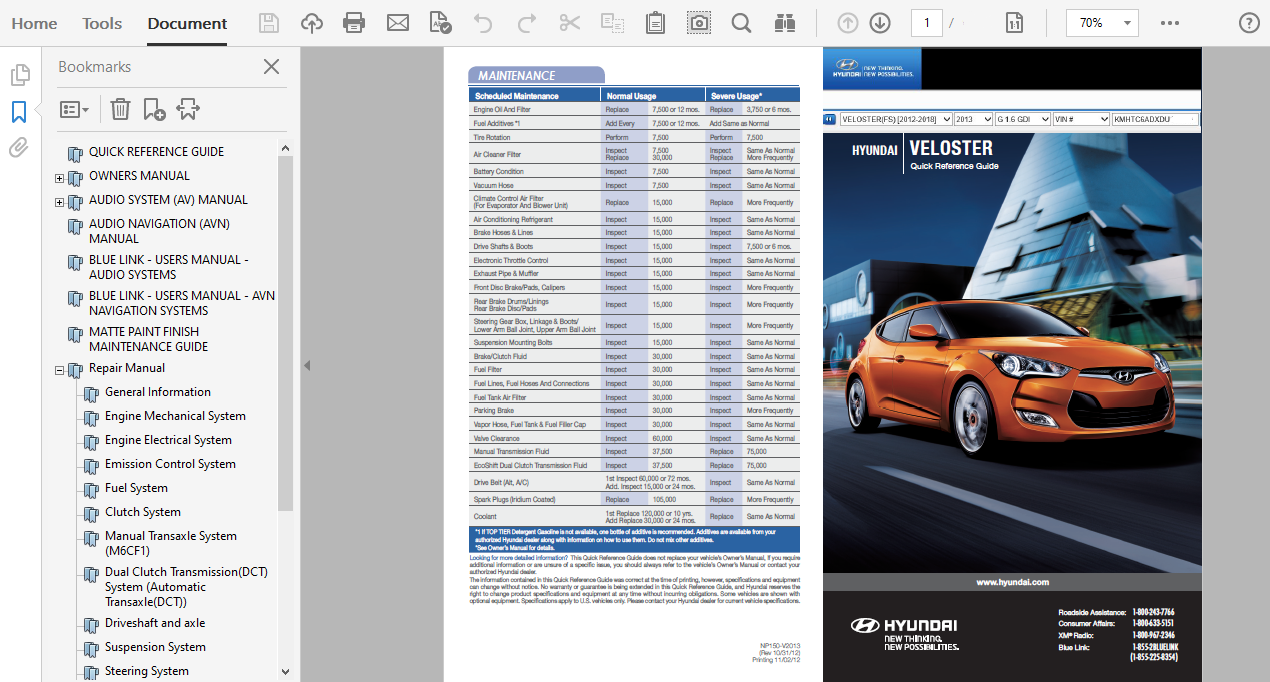Take a snapshot with the camera tool
Image resolution: width=1270 pixels, height=682 pixels.
tap(698, 21)
